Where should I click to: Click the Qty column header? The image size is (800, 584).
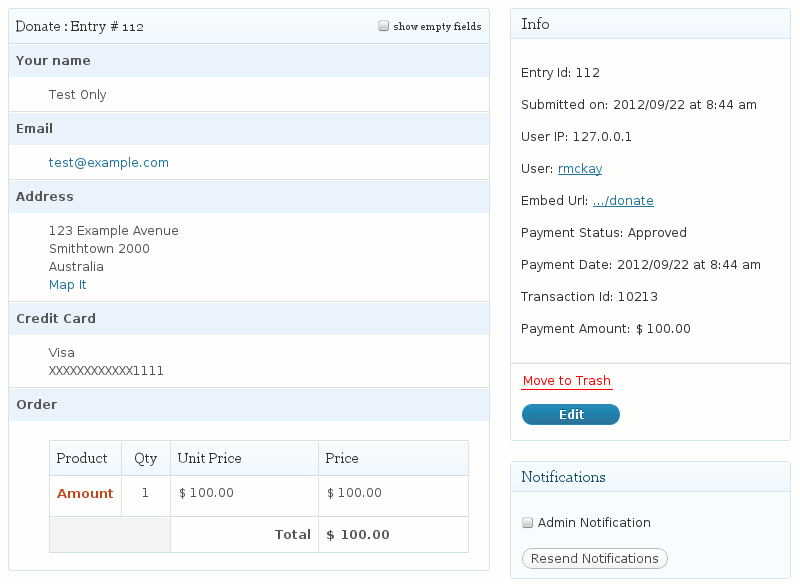click(146, 458)
